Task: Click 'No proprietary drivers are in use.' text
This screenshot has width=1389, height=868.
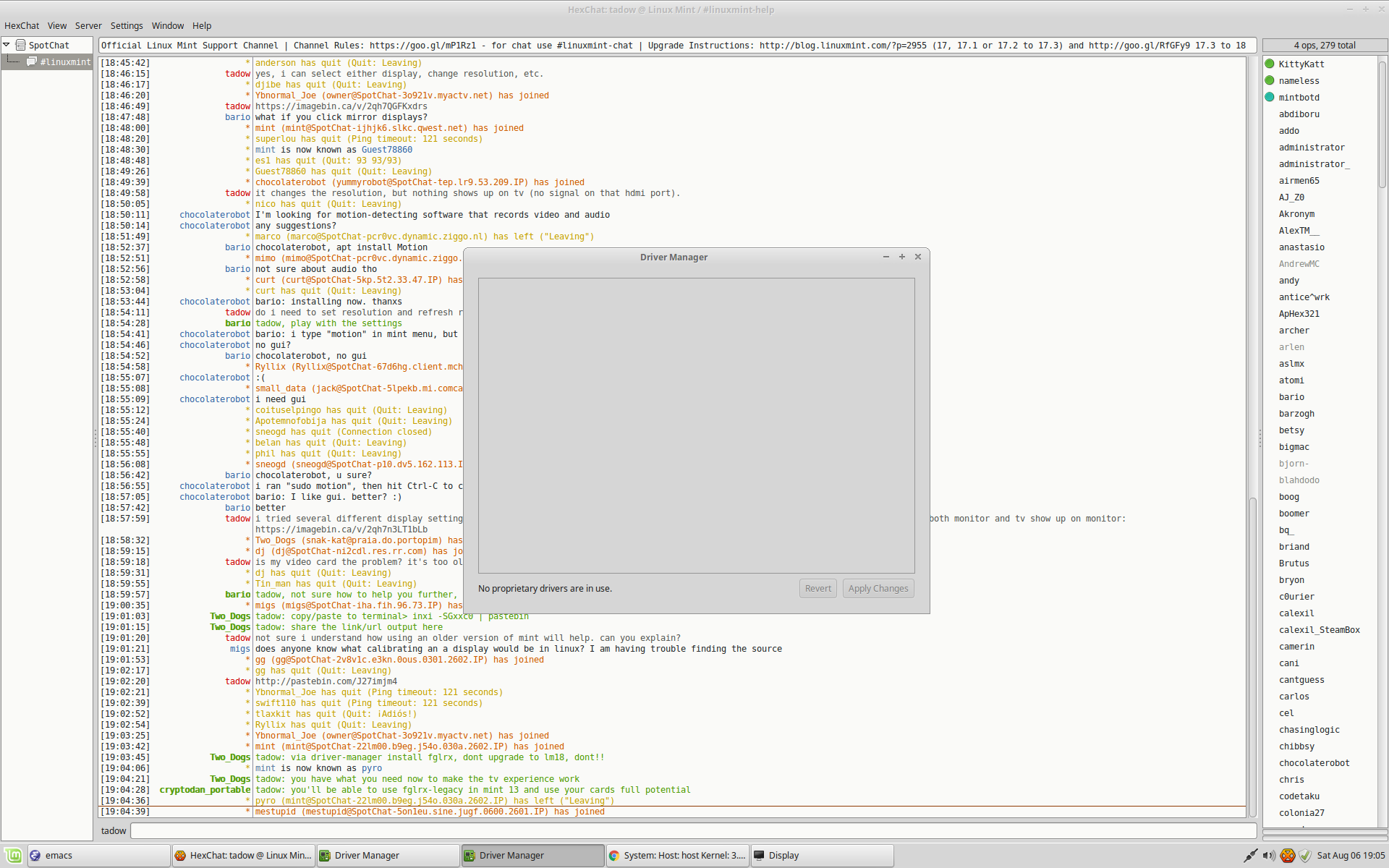Action: 545,588
